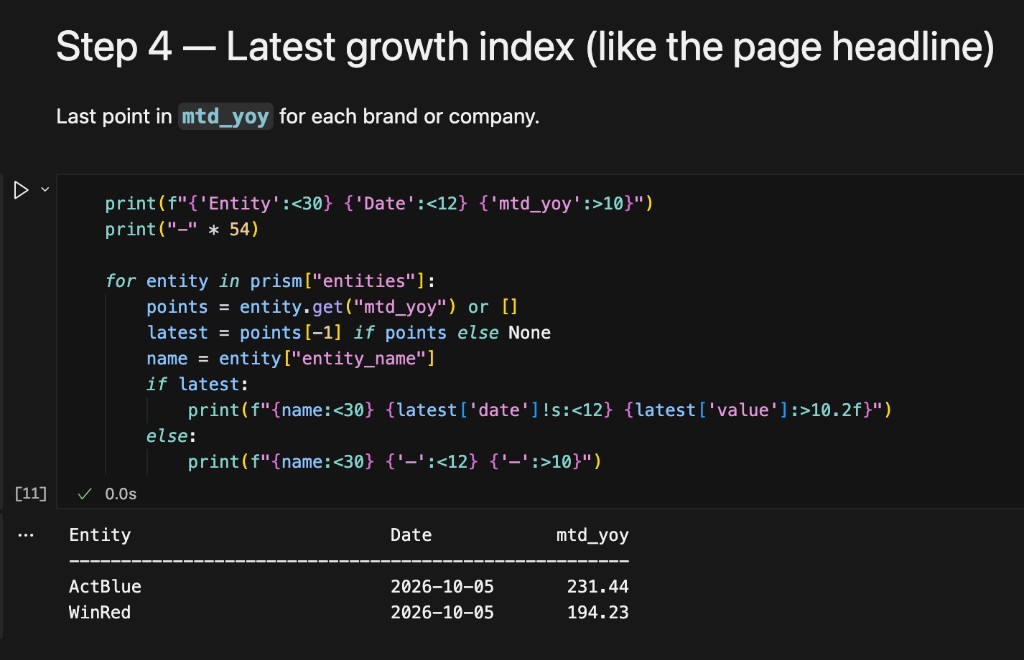Click the 0.0s execution time
This screenshot has width=1024, height=660.
pyautogui.click(x=121, y=494)
